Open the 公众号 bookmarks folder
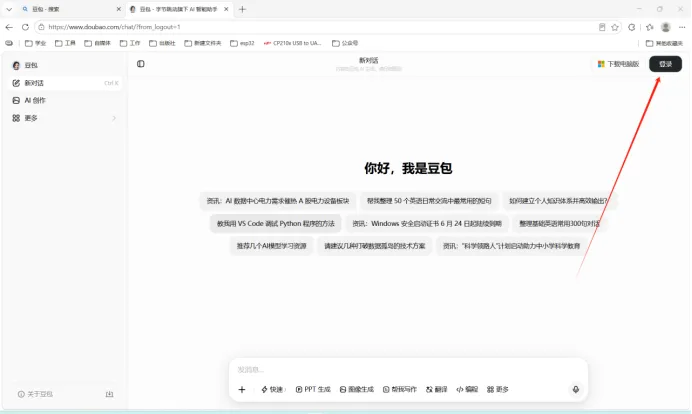Viewport: 692px width, 414px height. click(345, 43)
